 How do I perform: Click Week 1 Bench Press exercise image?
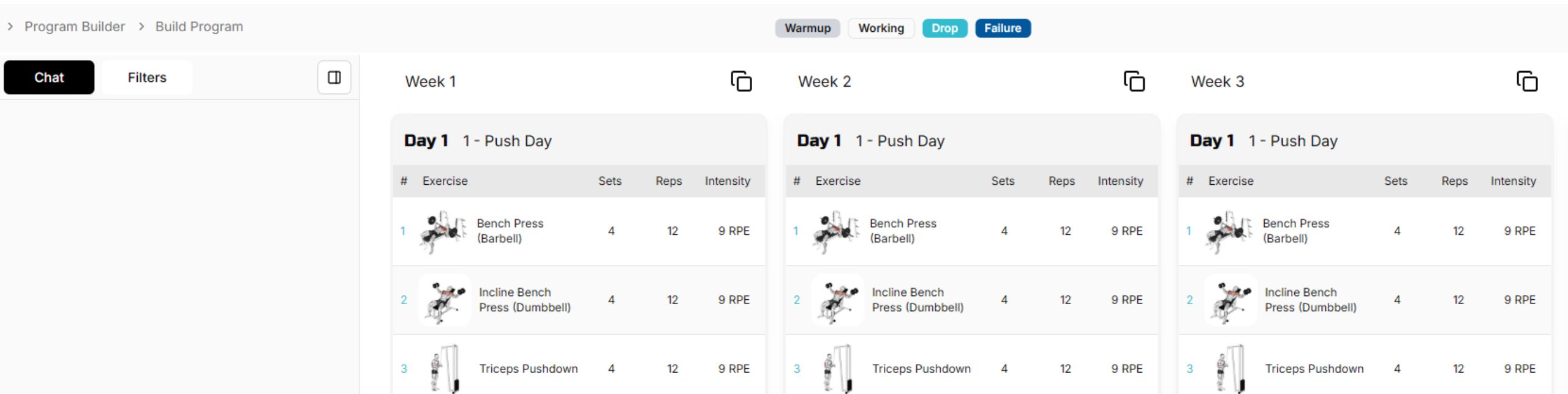click(443, 231)
